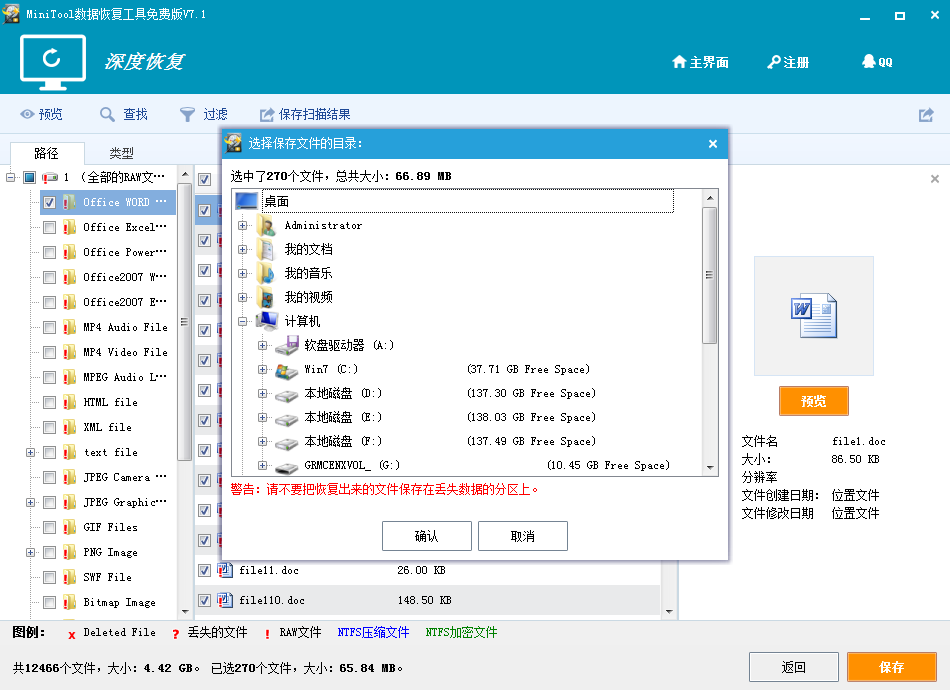This screenshot has width=950, height=690.
Task: Click the 预览 eye icon in toolbar
Action: click(x=27, y=114)
